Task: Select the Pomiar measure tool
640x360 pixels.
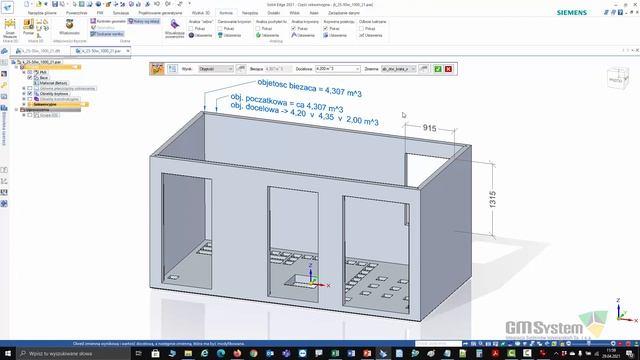Action: 28,27
